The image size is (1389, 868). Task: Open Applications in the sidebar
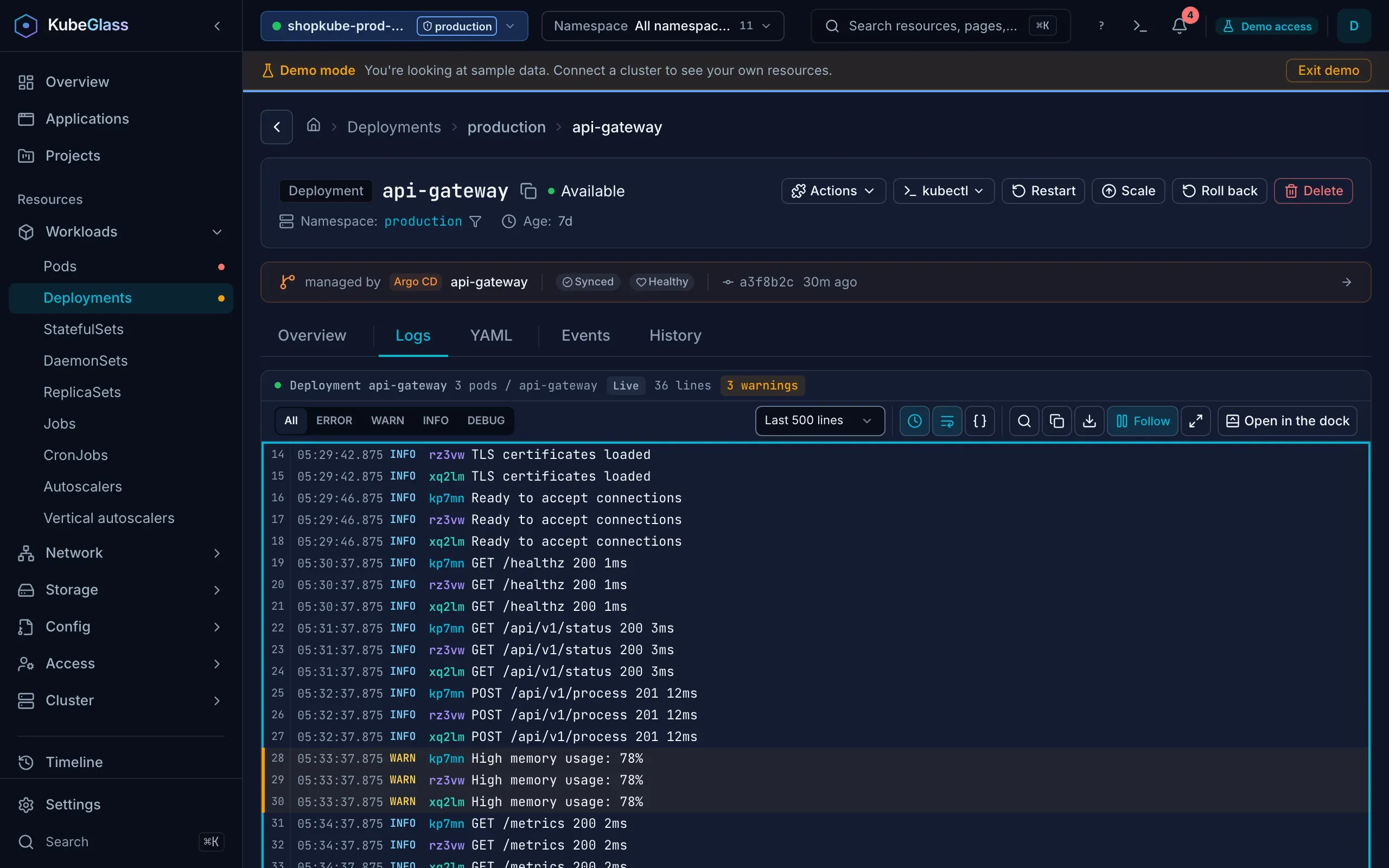[120, 119]
